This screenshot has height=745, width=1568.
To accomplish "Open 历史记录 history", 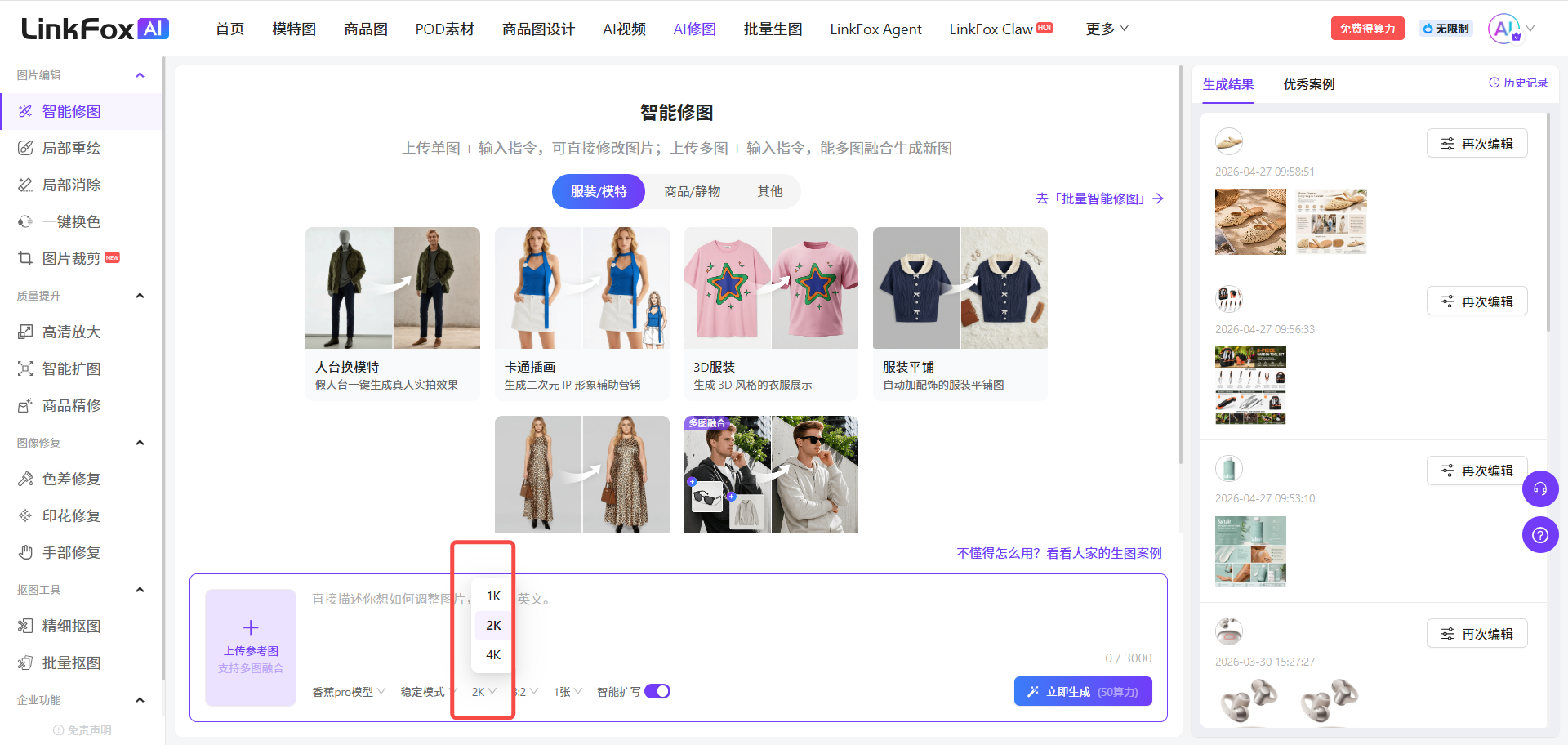I will coord(1518,83).
